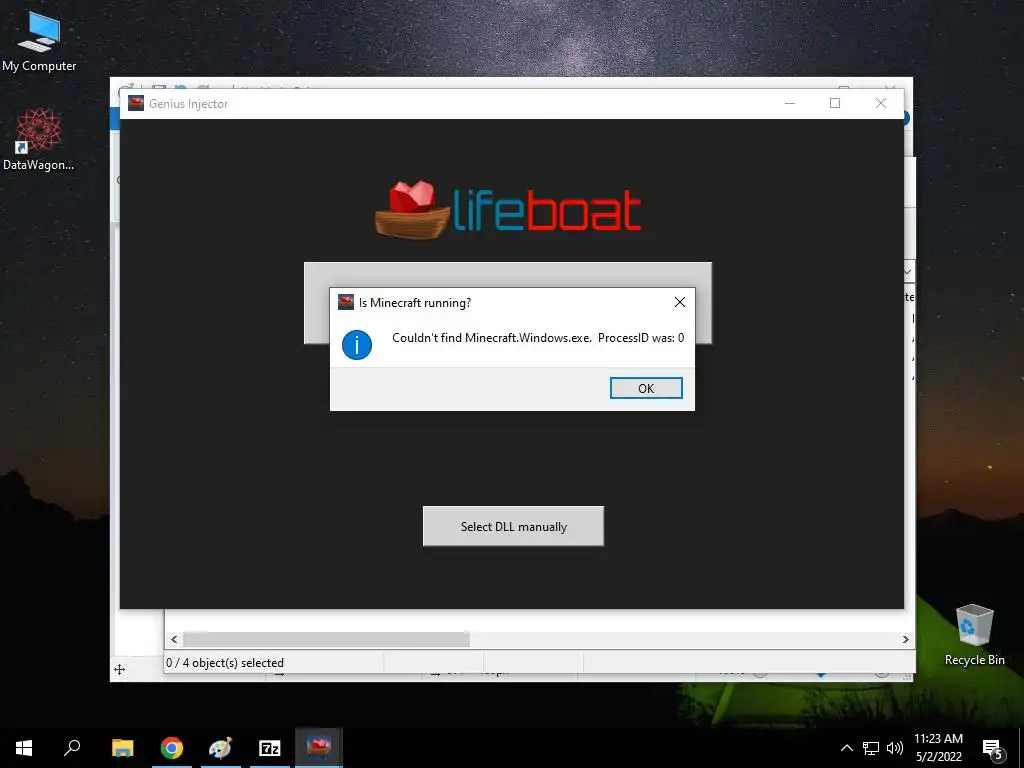This screenshot has height=768, width=1024.
Task: Open the volume speaker tray icon
Action: pos(895,748)
